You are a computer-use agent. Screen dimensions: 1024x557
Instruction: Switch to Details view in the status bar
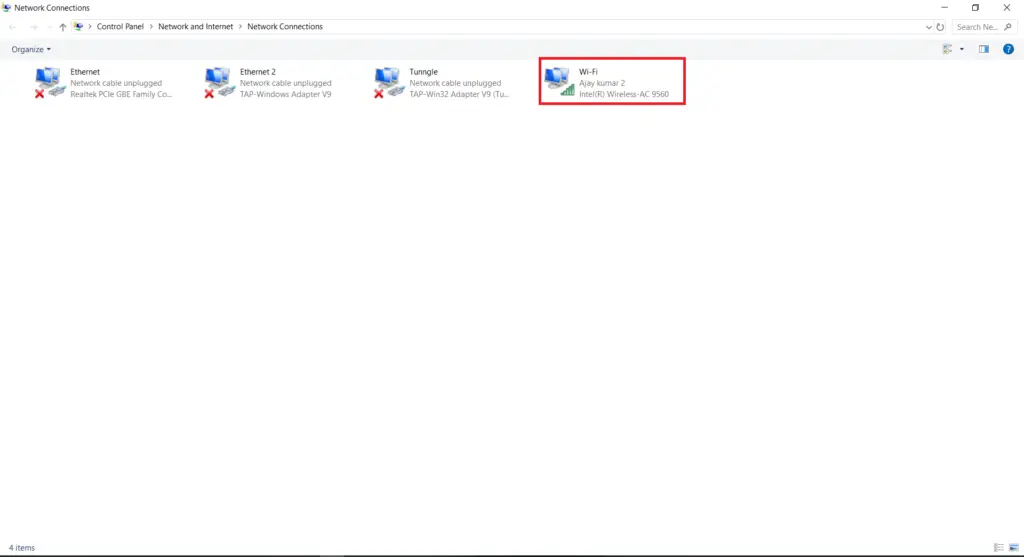point(999,547)
